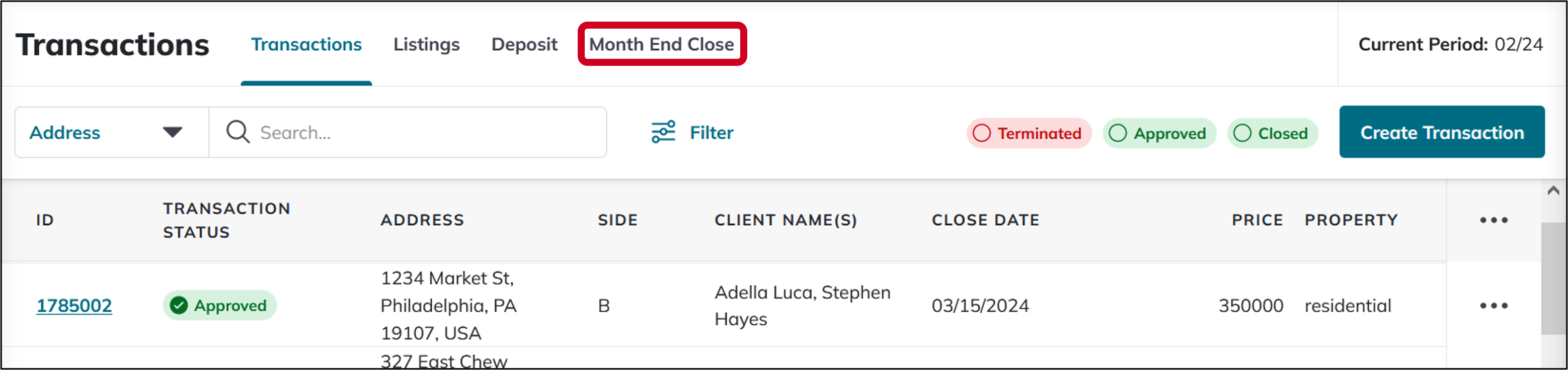The width and height of the screenshot is (1568, 370).
Task: Switch to the Listings tab
Action: [426, 44]
